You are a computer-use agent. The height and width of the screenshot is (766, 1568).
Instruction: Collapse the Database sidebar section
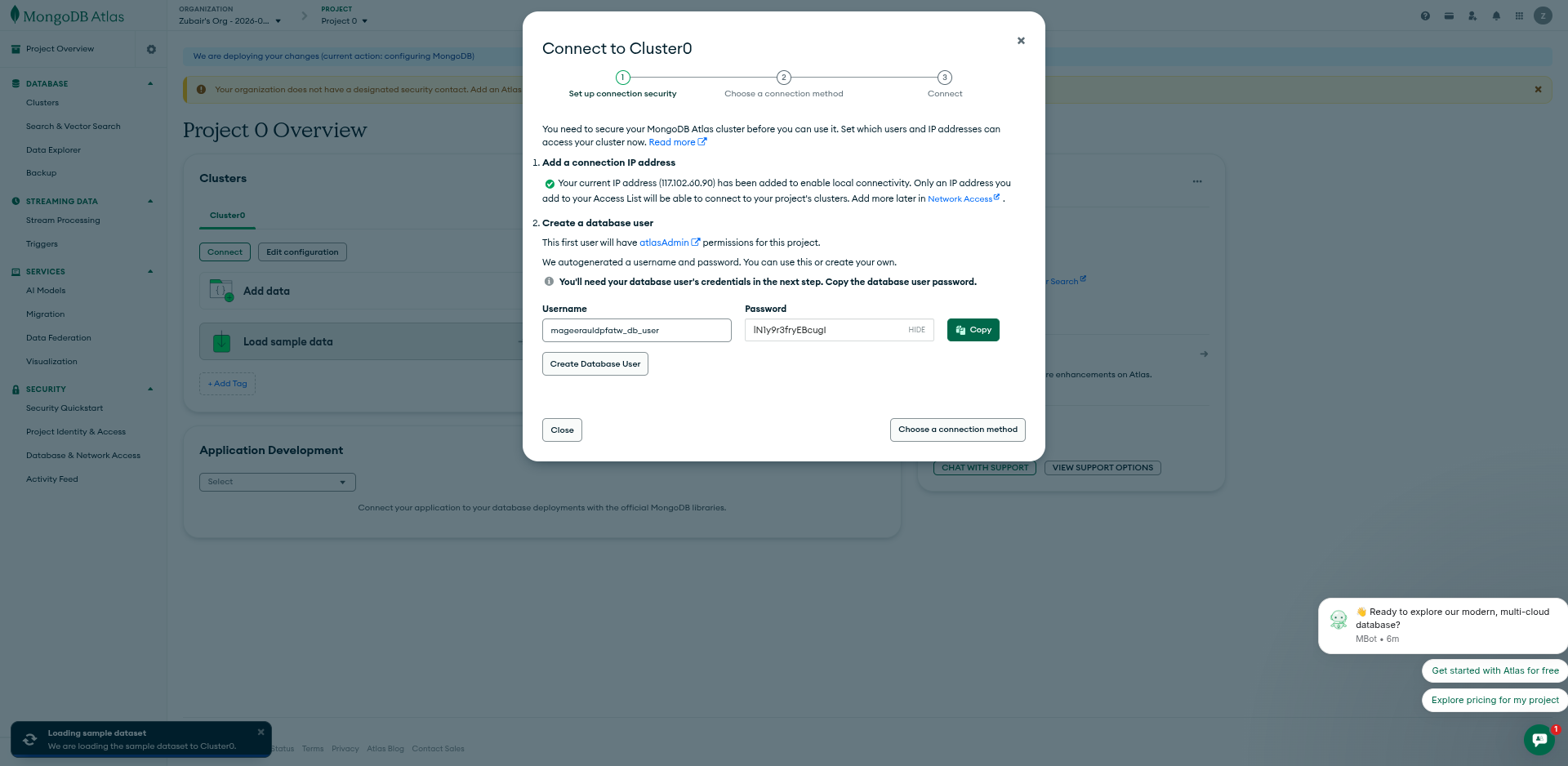pos(150,83)
